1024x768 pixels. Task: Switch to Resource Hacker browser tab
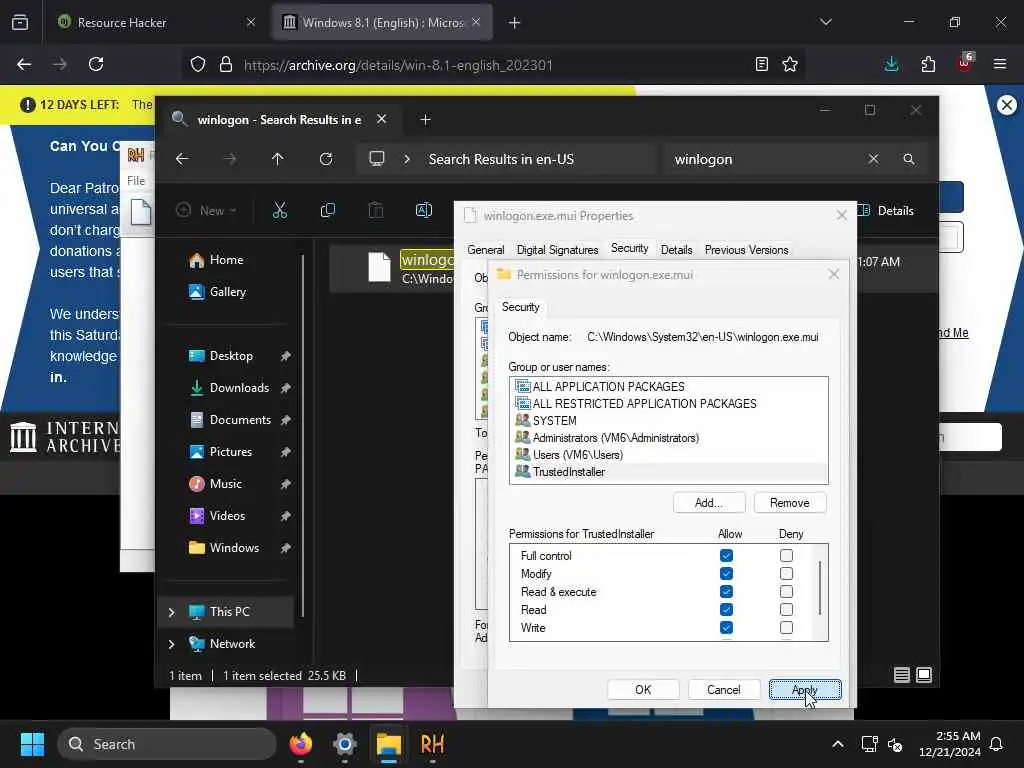pos(155,23)
